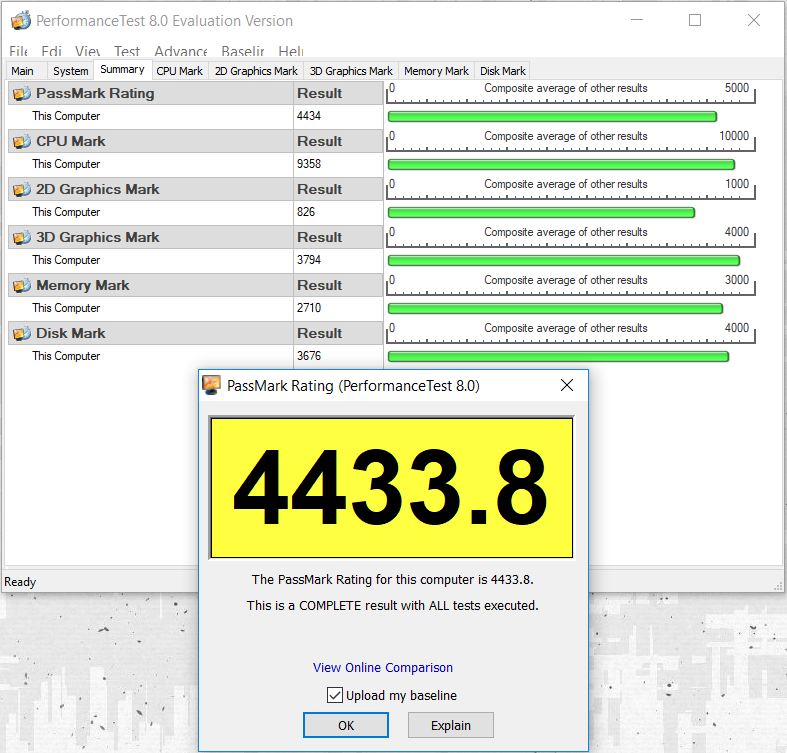Click the PassMark Rating row icon
Viewport: 787px width, 753px height.
(x=22, y=94)
